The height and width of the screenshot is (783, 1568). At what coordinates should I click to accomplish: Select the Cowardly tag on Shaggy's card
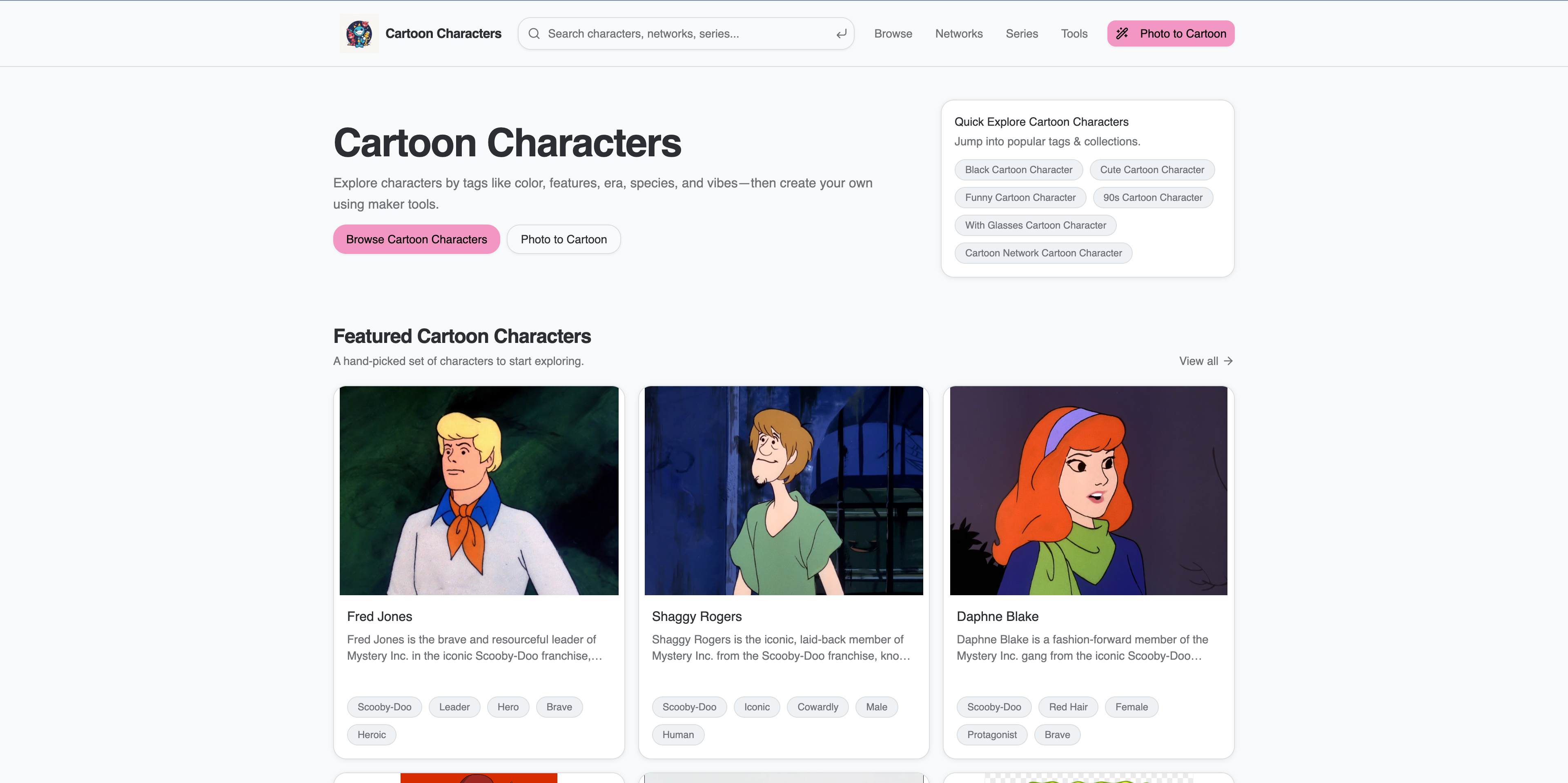817,706
